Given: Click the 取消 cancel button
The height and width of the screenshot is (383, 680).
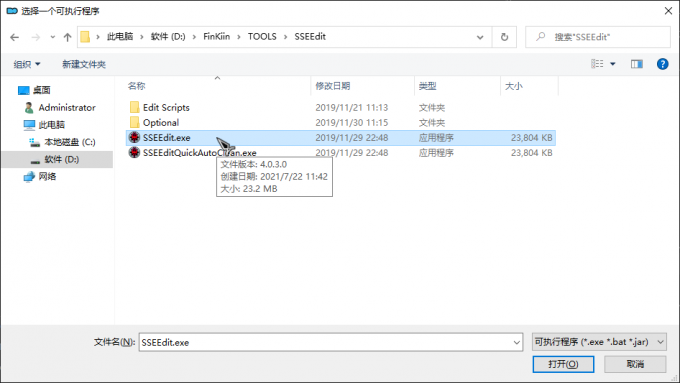Looking at the screenshot, I should 635,364.
